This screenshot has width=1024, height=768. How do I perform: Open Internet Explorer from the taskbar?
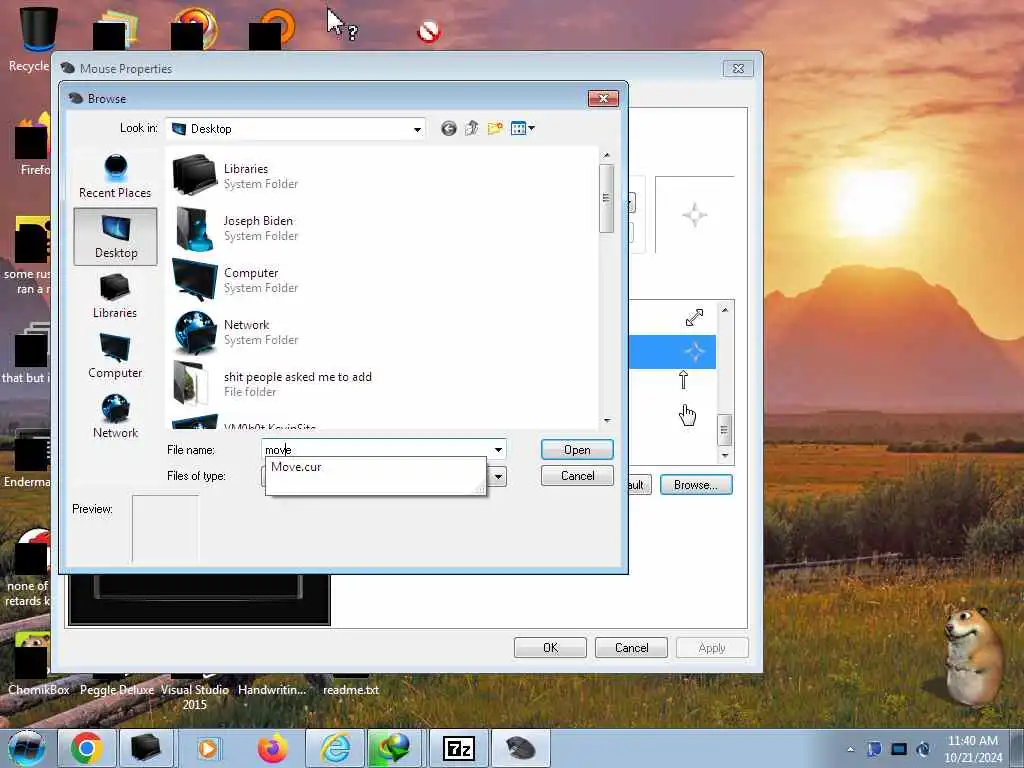click(x=334, y=748)
